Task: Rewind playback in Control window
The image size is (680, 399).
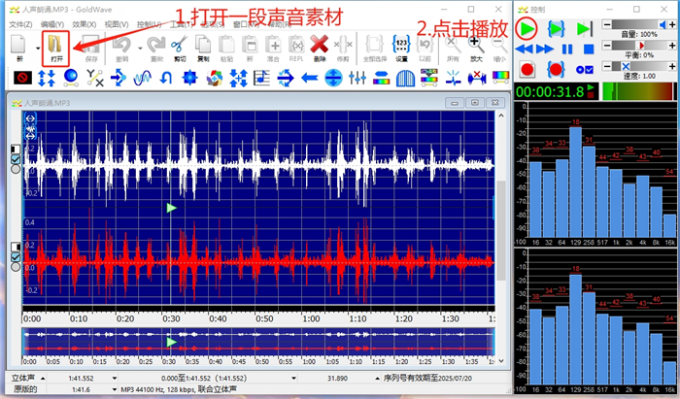Action: [x=524, y=49]
